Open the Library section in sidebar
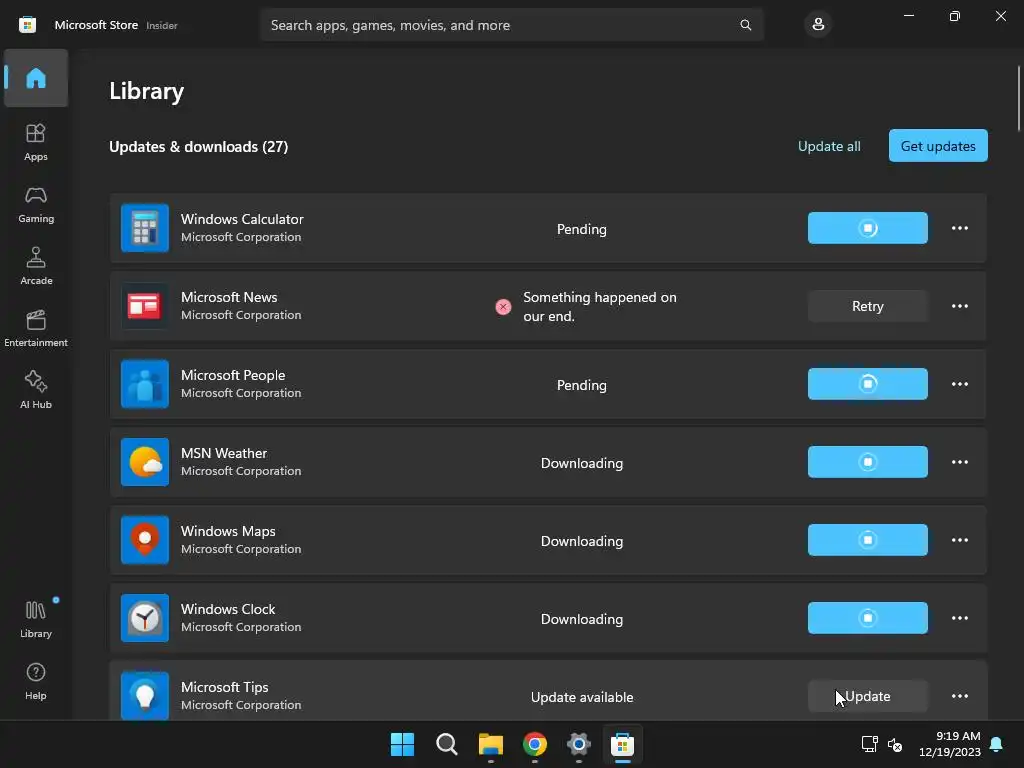Screen dimensions: 1024x768 coord(36,620)
